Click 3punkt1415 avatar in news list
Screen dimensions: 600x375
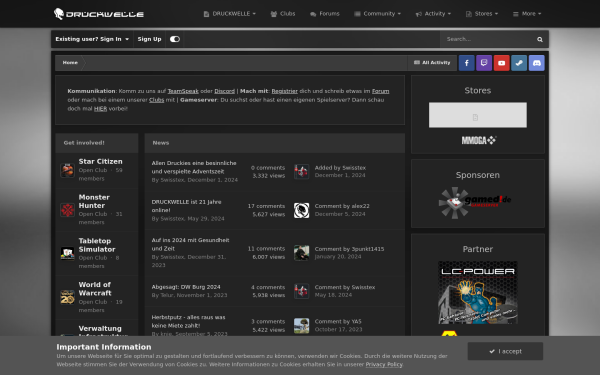302,253
